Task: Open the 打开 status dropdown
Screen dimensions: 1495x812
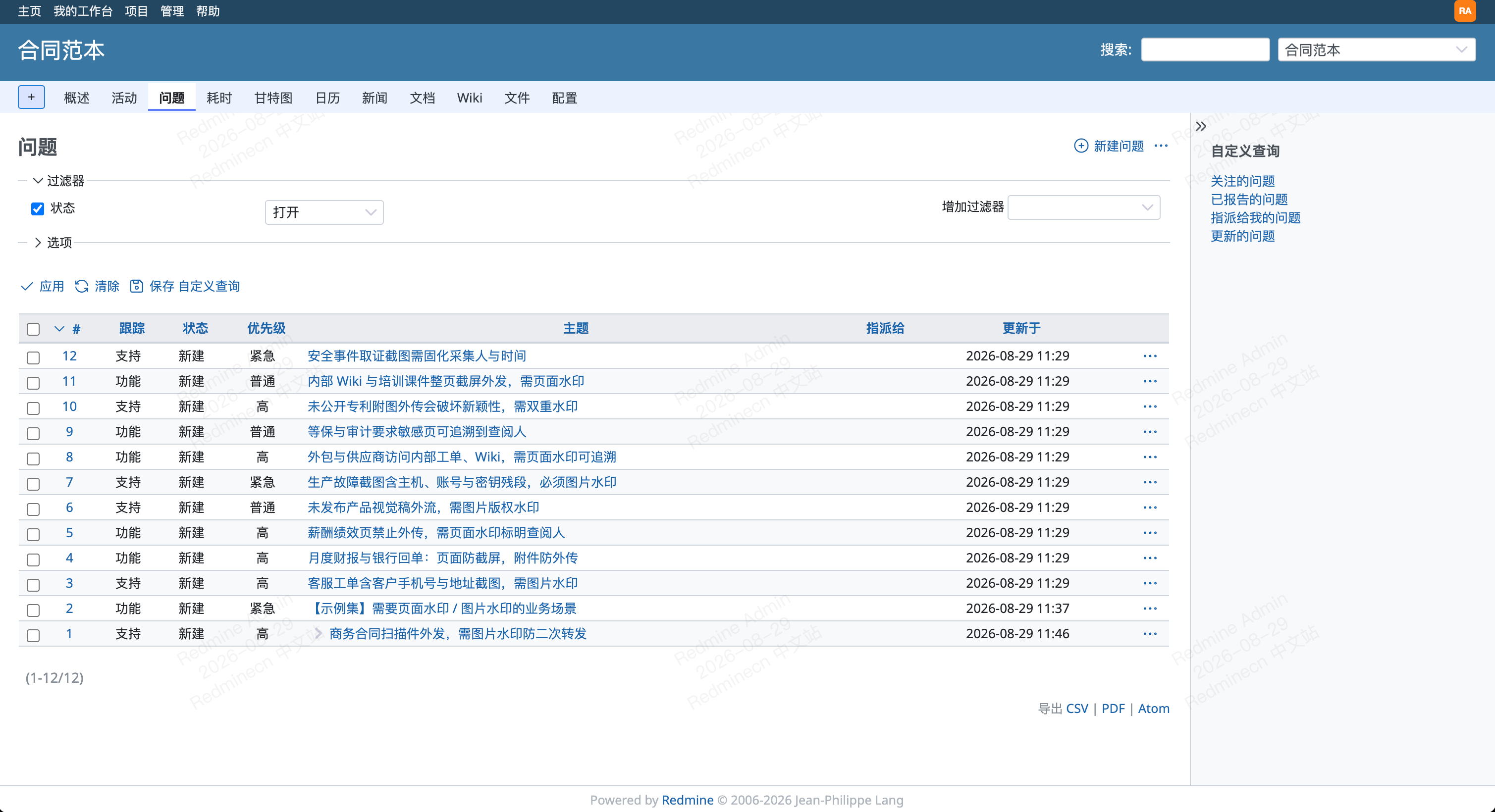Action: point(324,212)
